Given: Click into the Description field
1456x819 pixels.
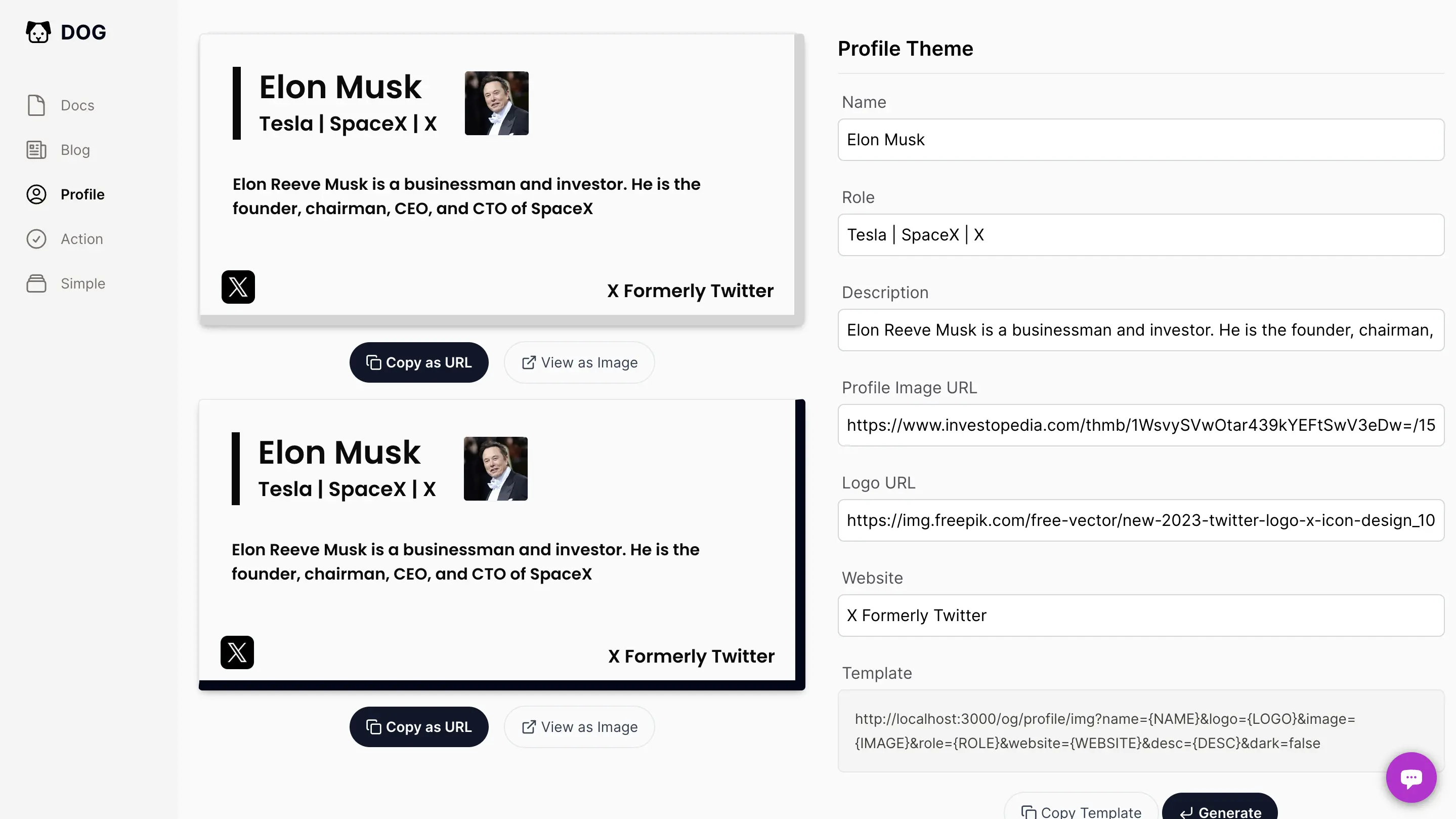Looking at the screenshot, I should point(1141,330).
